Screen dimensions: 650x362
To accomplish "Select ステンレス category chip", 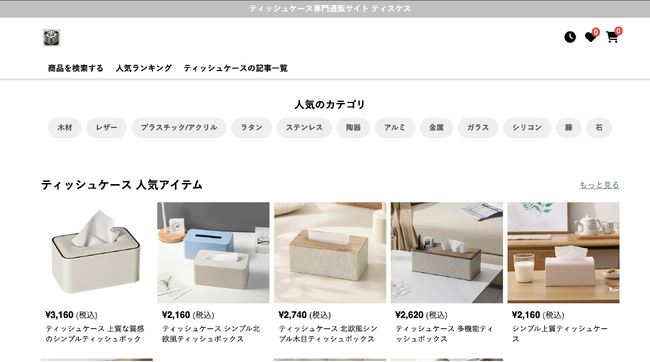I will click(304, 128).
